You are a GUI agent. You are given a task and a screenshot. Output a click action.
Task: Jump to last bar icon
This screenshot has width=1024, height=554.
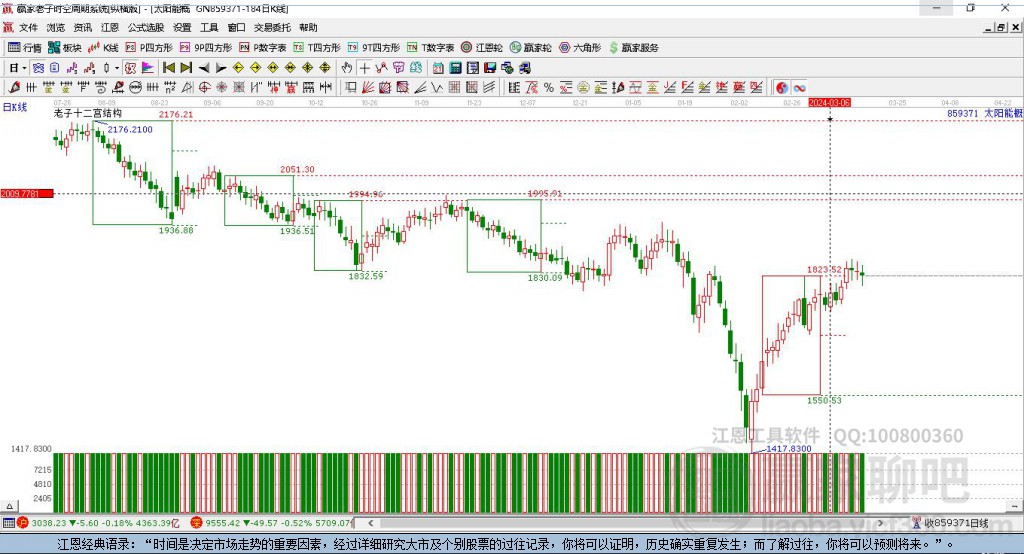pos(186,68)
